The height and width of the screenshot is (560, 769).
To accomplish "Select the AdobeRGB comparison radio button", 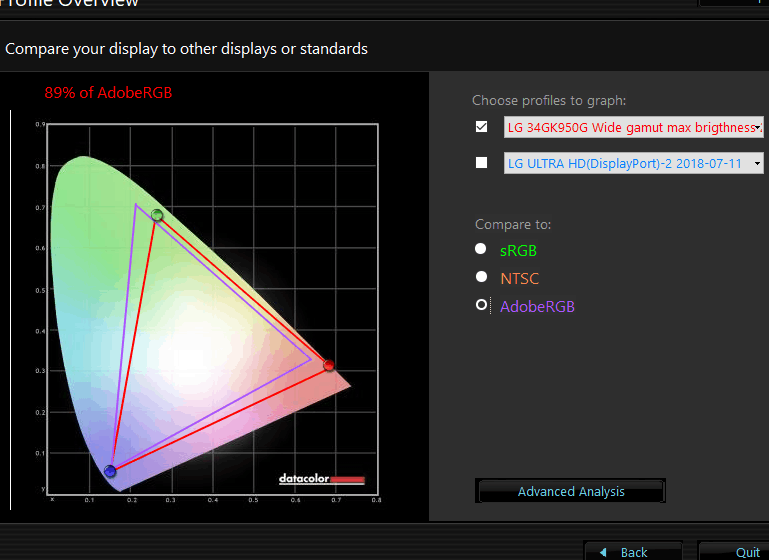I will pos(481,305).
